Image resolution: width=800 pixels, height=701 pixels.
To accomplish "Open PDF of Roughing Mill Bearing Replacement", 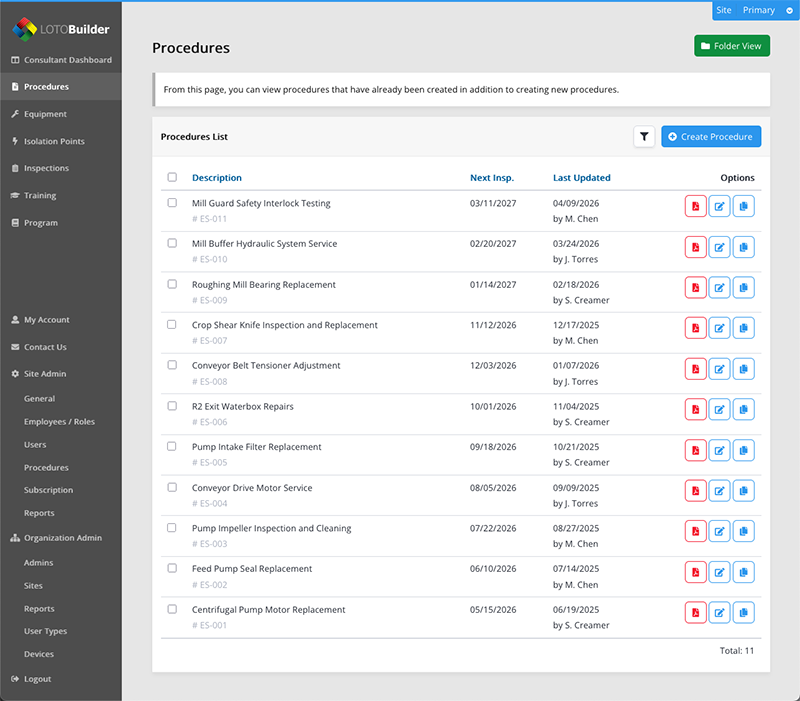I will pyautogui.click(x=695, y=287).
